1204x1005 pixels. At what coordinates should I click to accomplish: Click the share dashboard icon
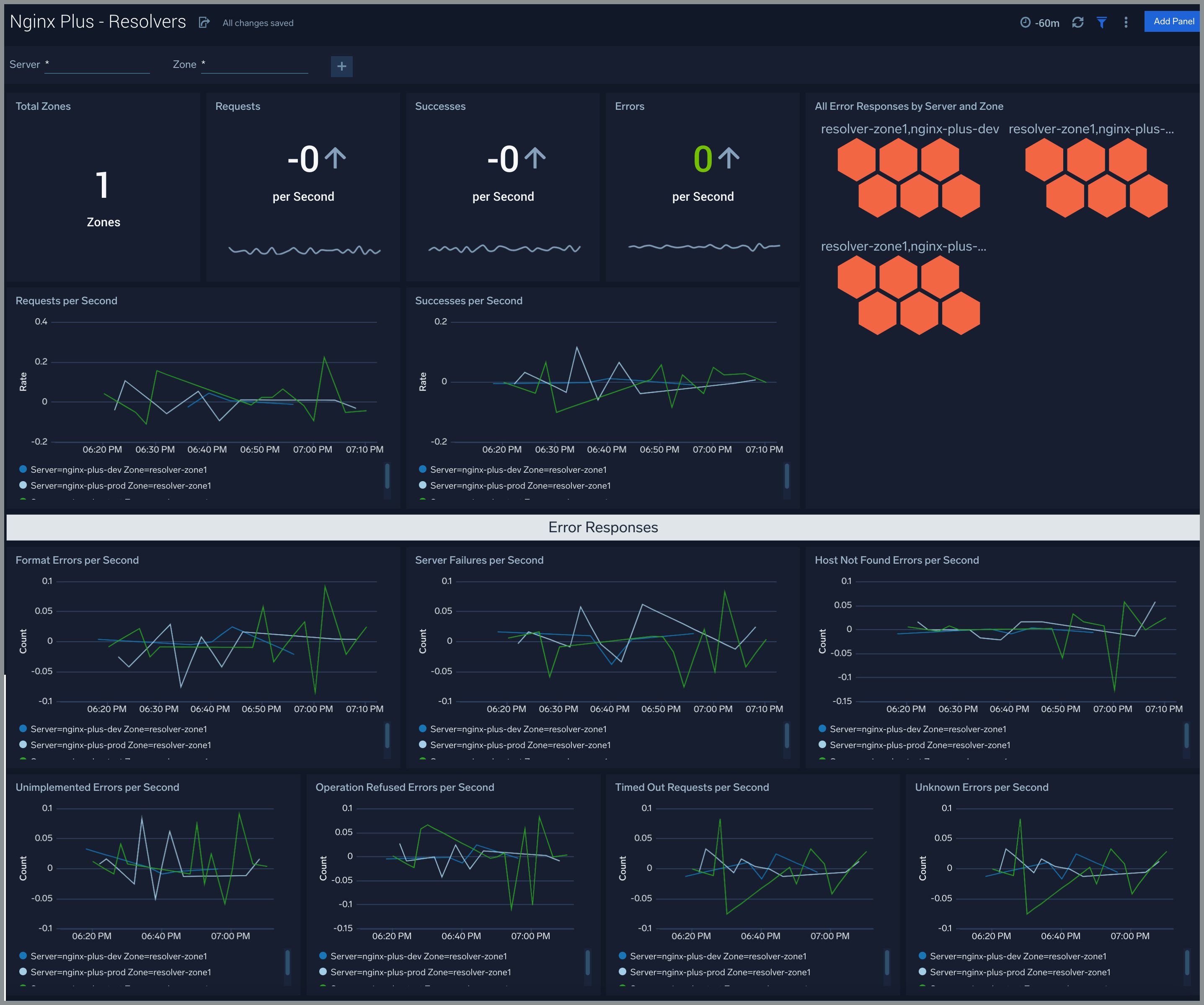[204, 22]
